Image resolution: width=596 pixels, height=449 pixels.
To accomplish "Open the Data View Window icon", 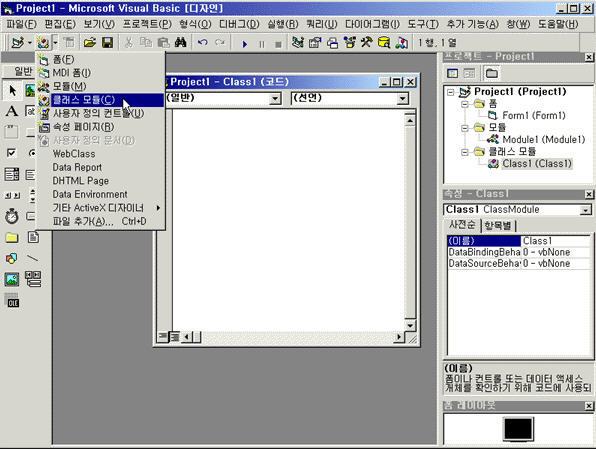I will [384, 43].
